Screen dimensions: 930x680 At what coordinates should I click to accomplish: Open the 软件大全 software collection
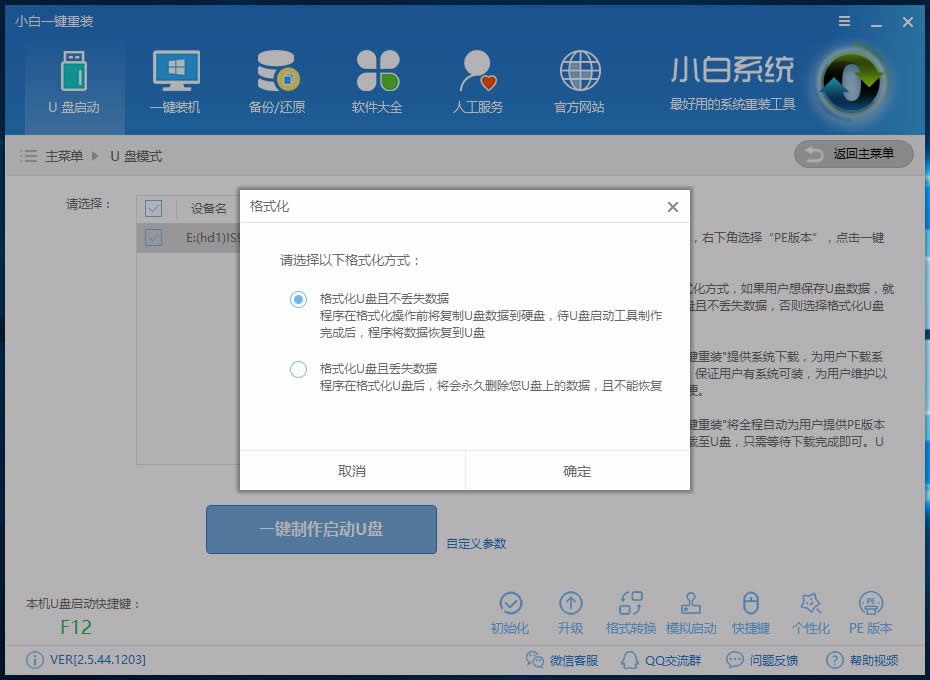coord(376,78)
